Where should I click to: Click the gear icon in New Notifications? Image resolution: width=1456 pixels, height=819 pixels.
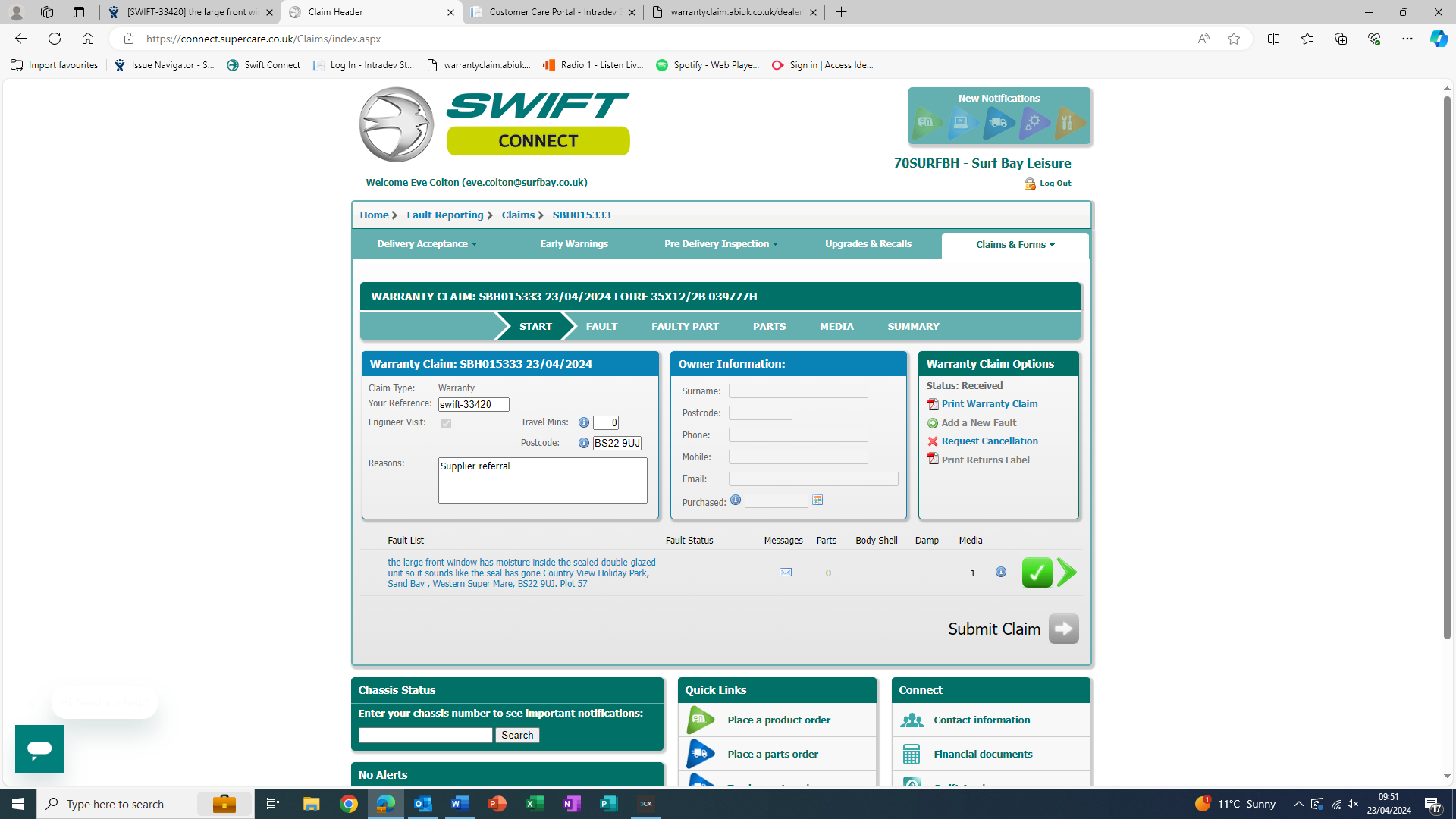tap(1034, 123)
